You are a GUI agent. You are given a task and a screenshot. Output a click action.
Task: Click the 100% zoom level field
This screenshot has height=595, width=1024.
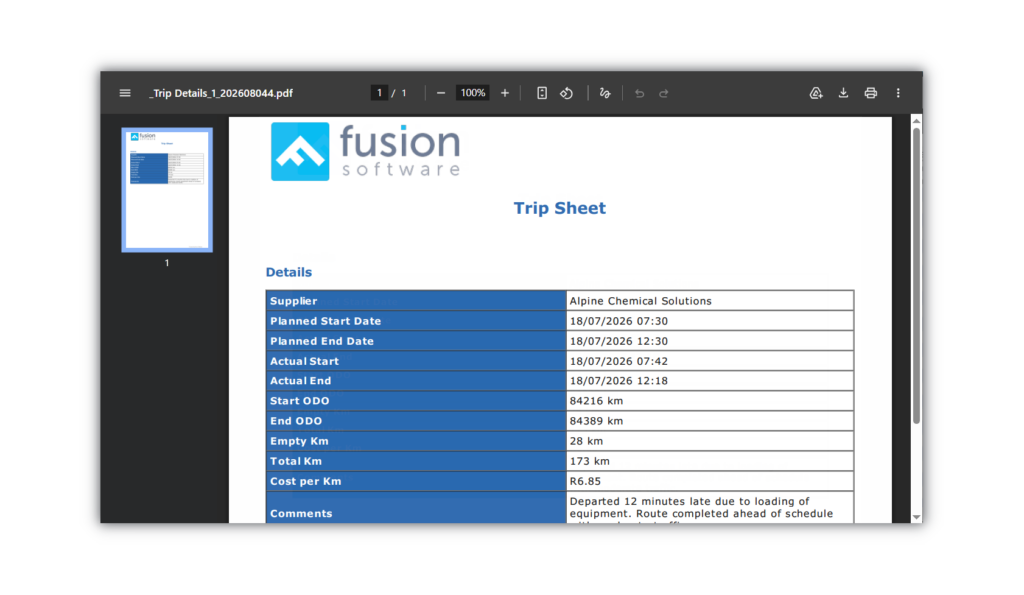click(473, 93)
